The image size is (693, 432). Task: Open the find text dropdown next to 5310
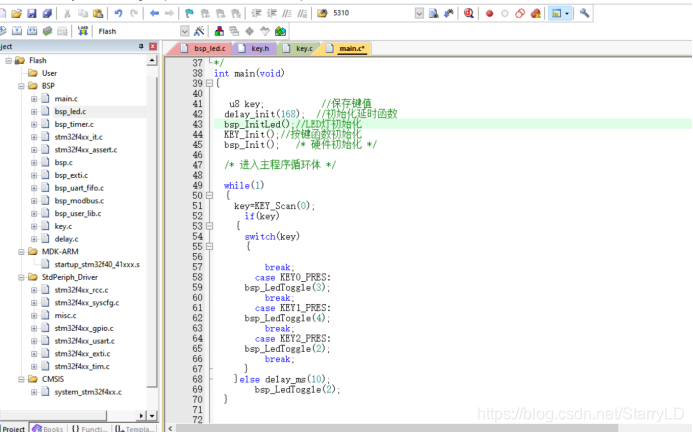pyautogui.click(x=419, y=13)
